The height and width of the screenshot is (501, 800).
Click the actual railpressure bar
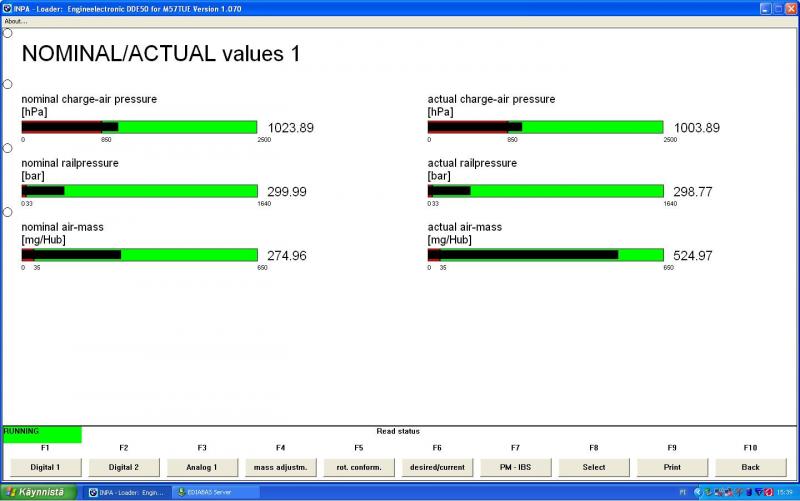545,191
